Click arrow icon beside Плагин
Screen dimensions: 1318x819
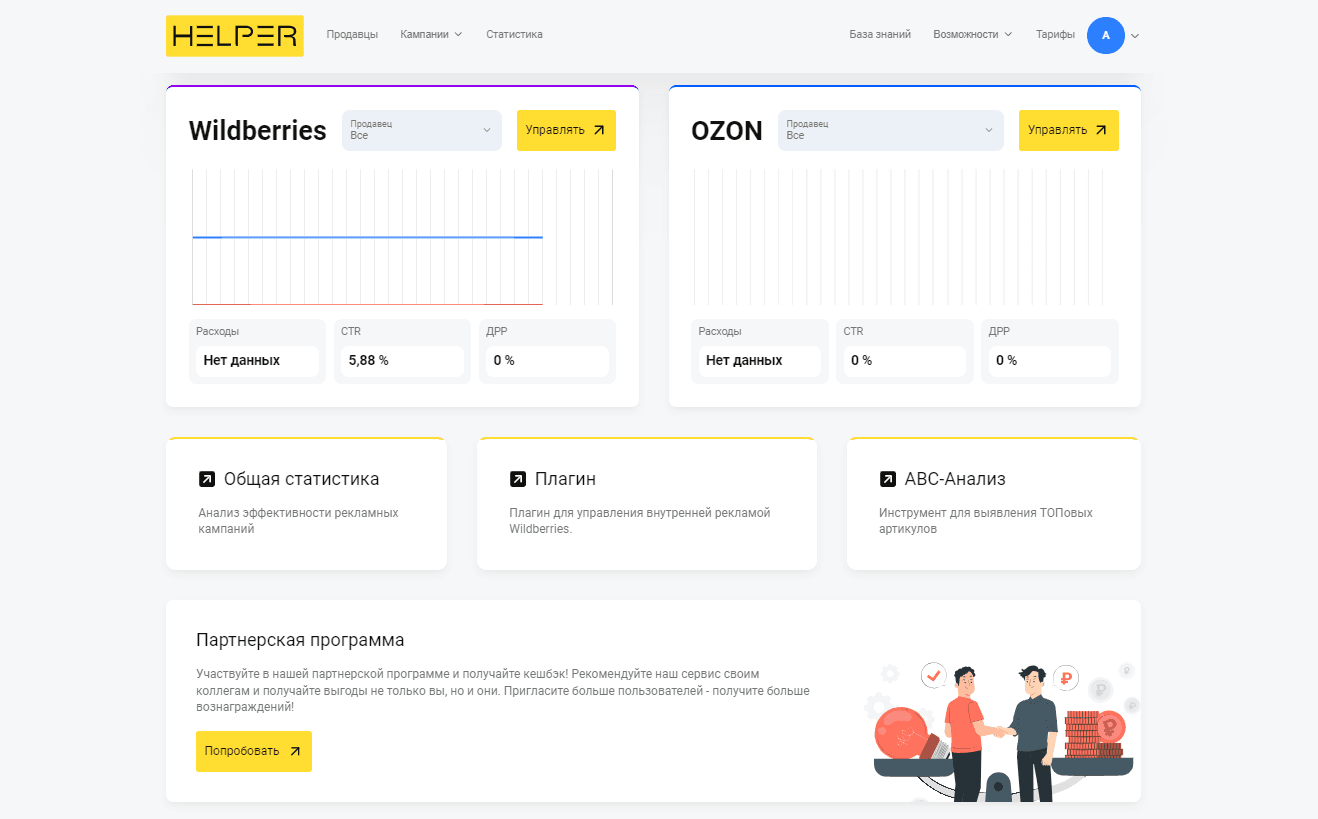tap(518, 479)
